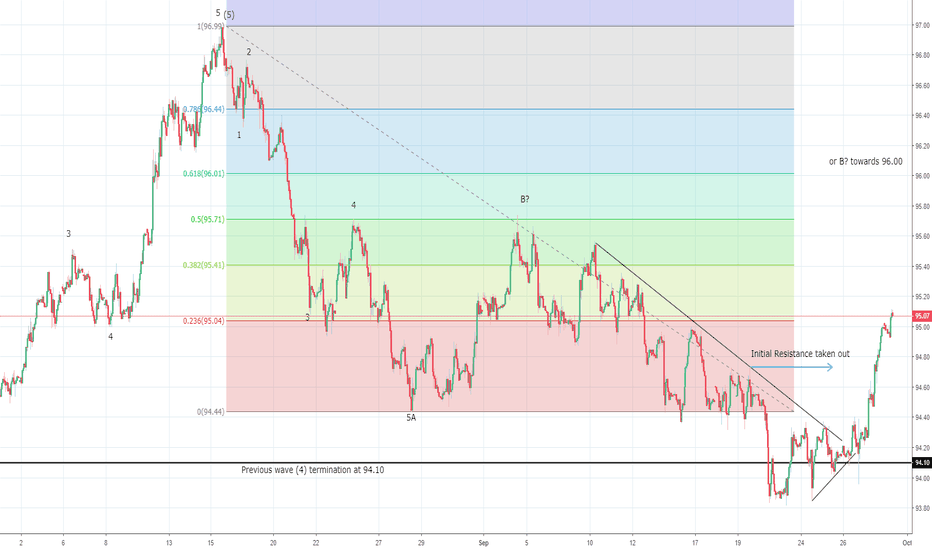Click the red 95.07 current price tag
Screen dimensions: 932x550
click(x=922, y=316)
